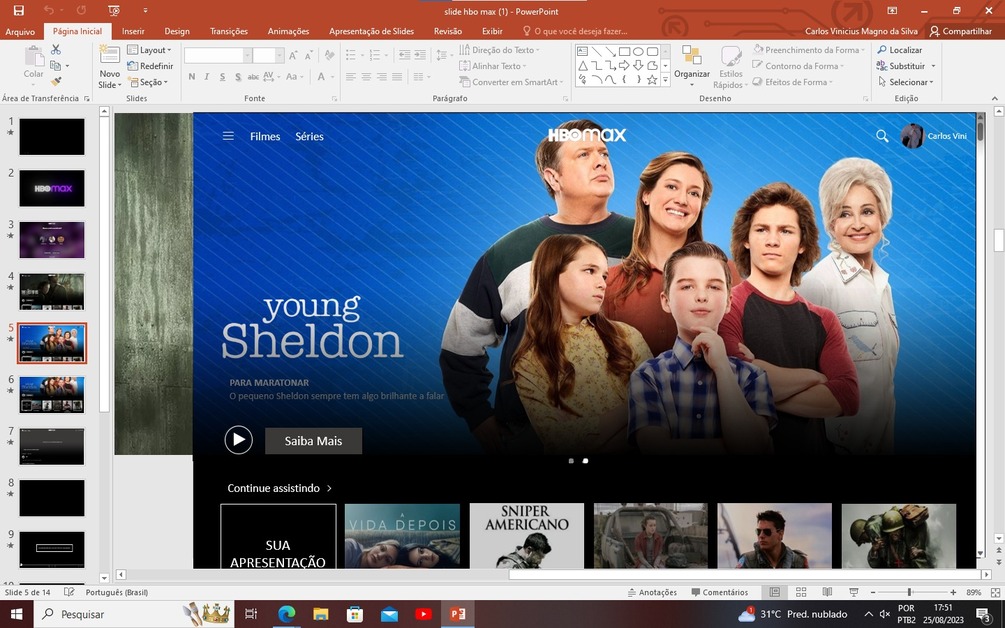Open Direção do Texto dropdown
The width and height of the screenshot is (1005, 628).
(500, 50)
